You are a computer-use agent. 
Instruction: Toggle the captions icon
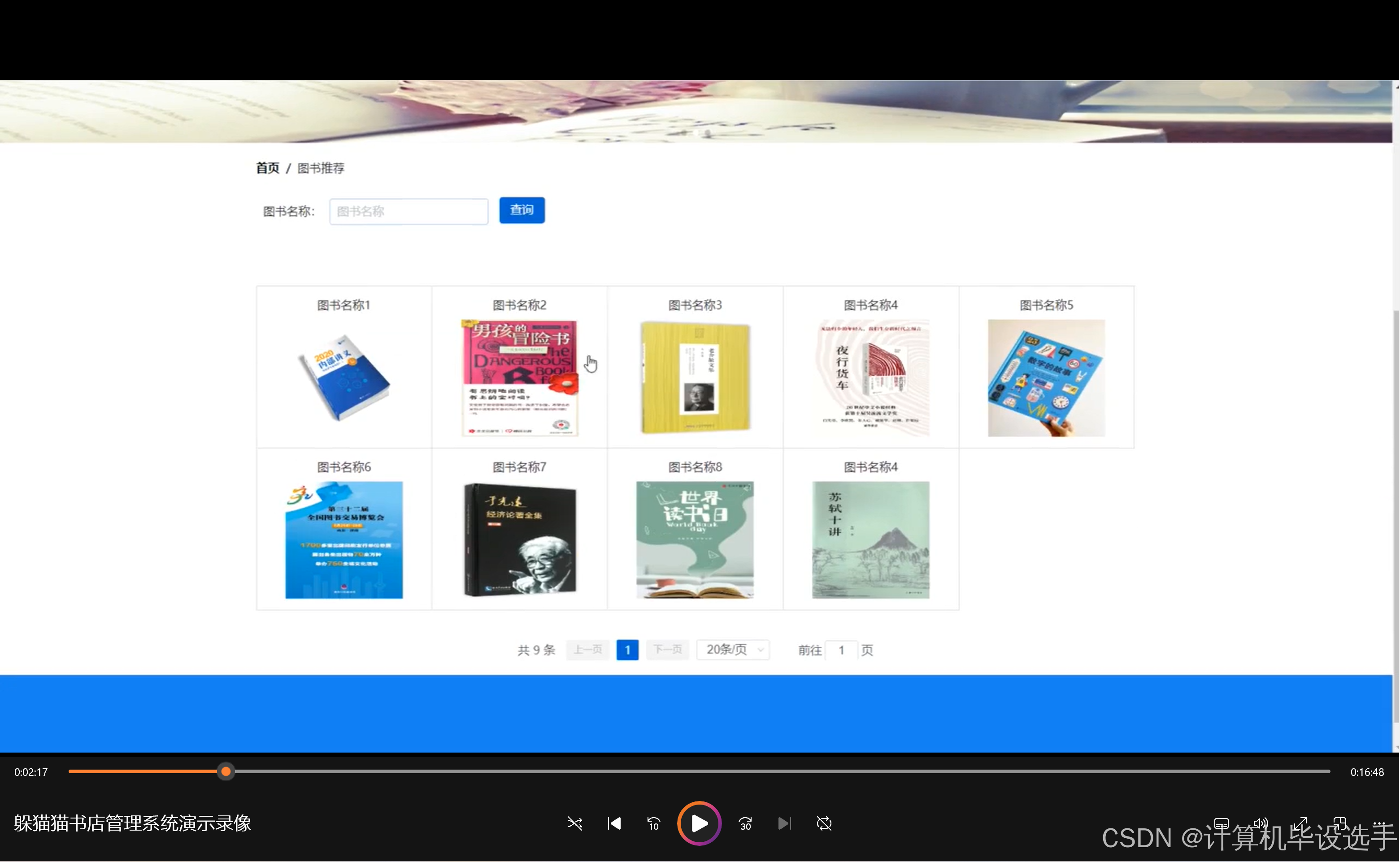(1221, 823)
